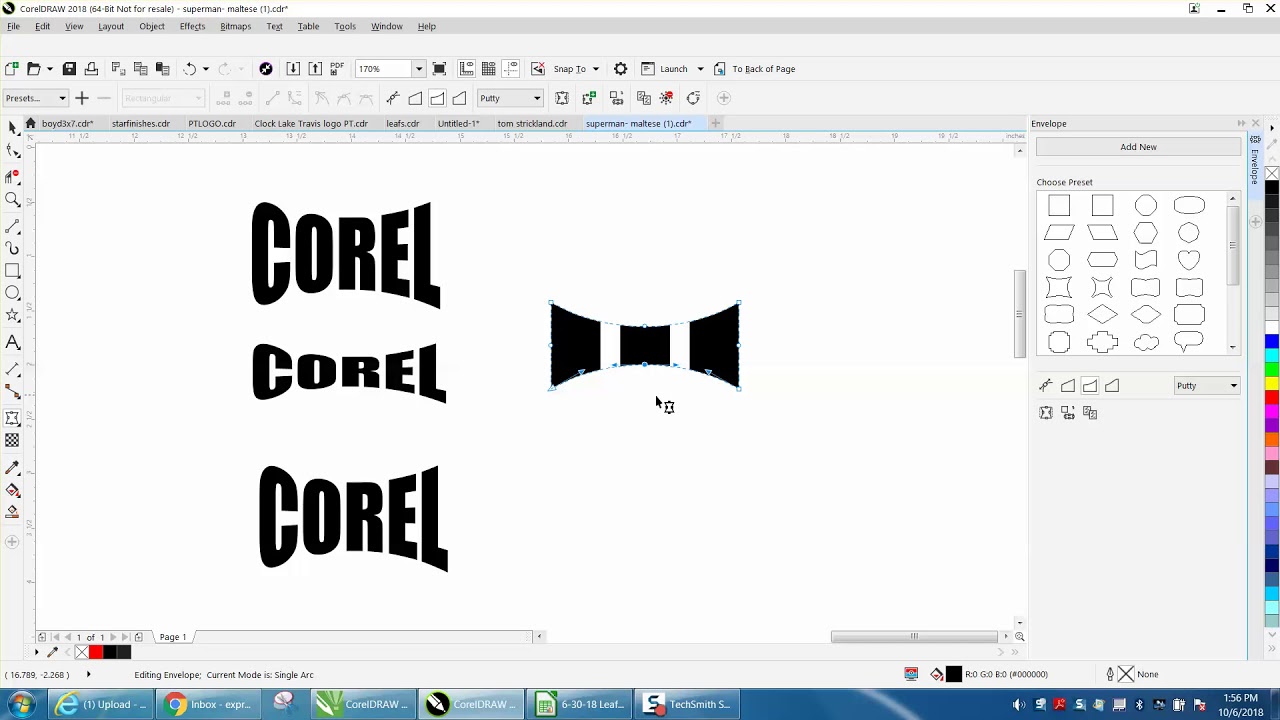This screenshot has width=1280, height=720.
Task: Open the Snap To dropdown
Action: [595, 69]
